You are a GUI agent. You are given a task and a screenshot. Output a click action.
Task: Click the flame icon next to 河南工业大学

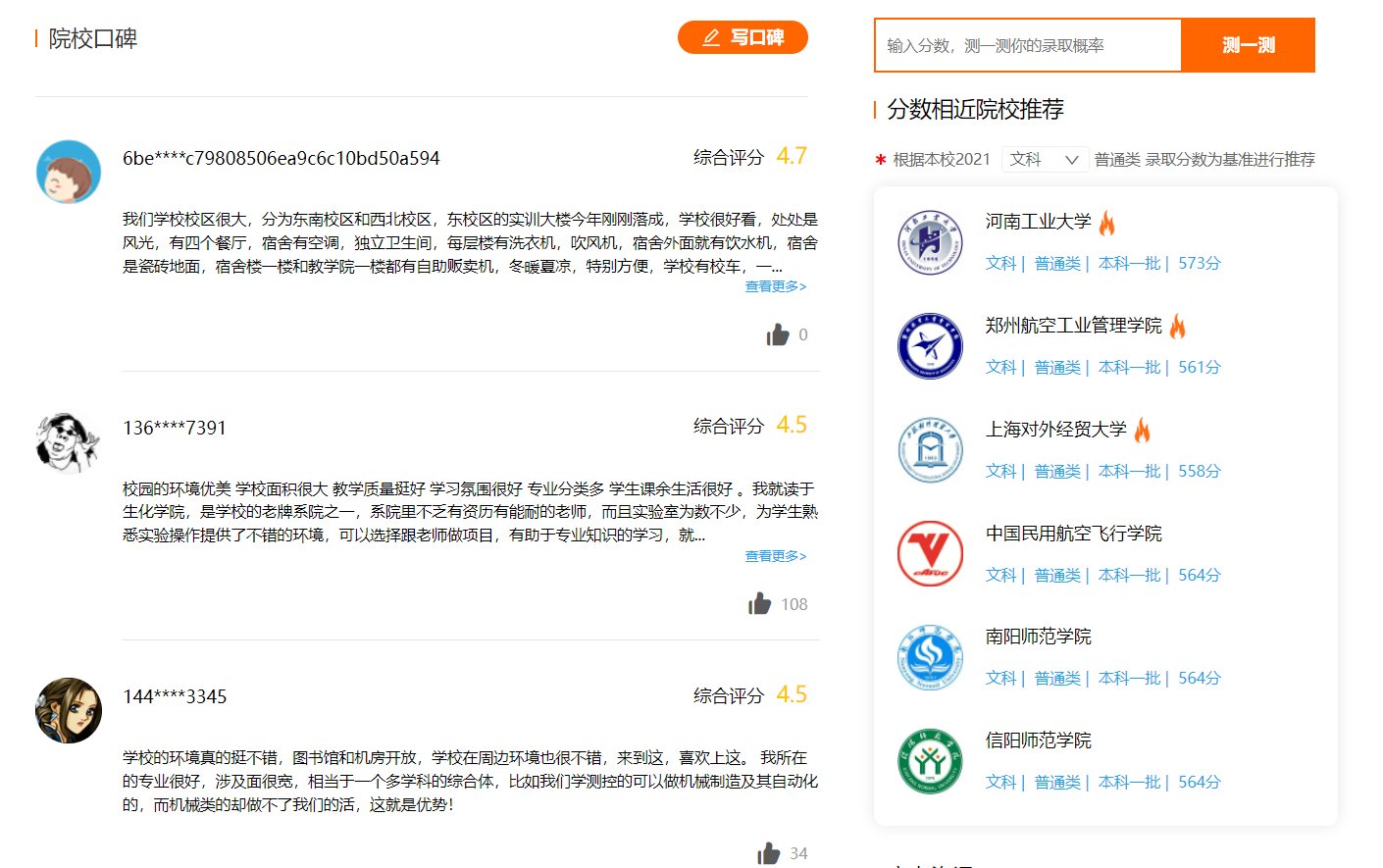click(x=1107, y=221)
